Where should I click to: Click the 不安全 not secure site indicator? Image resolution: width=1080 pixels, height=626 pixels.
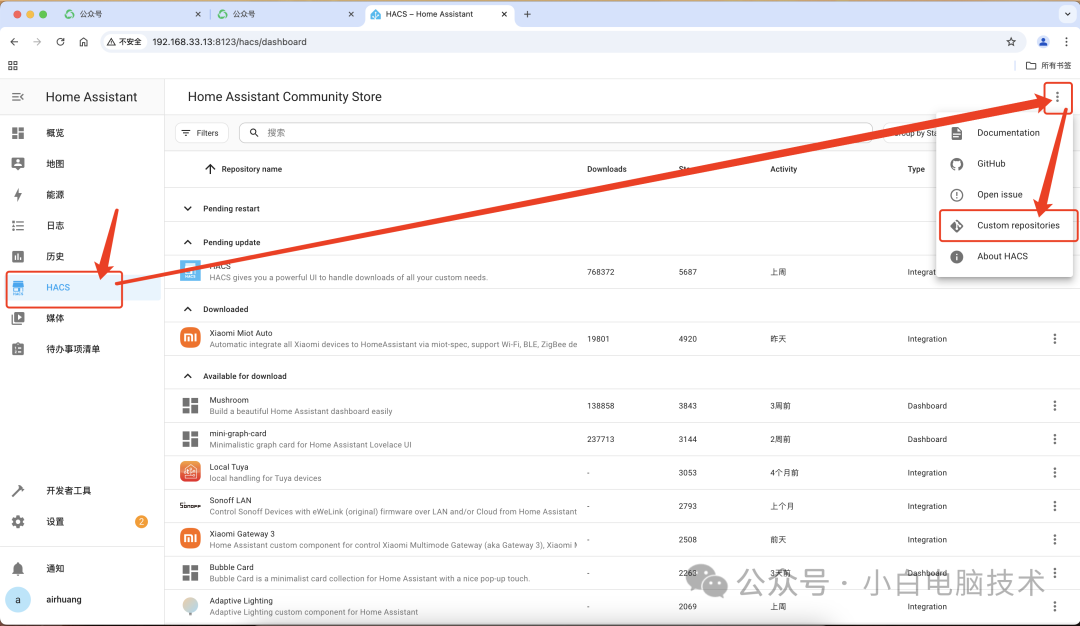(124, 42)
